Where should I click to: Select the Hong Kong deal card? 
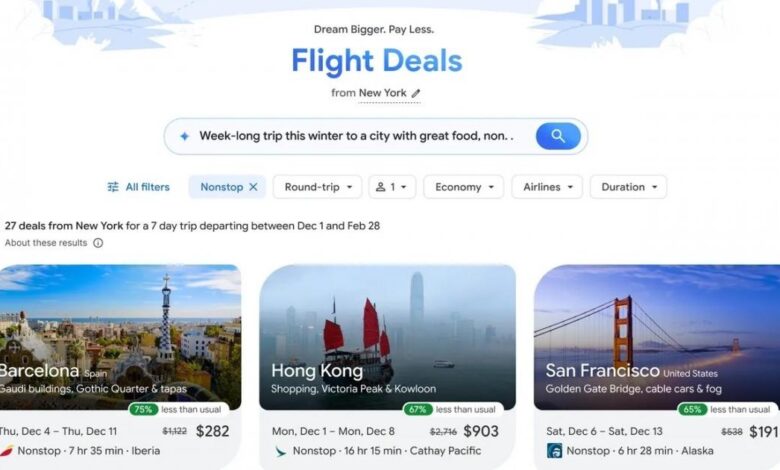388,367
